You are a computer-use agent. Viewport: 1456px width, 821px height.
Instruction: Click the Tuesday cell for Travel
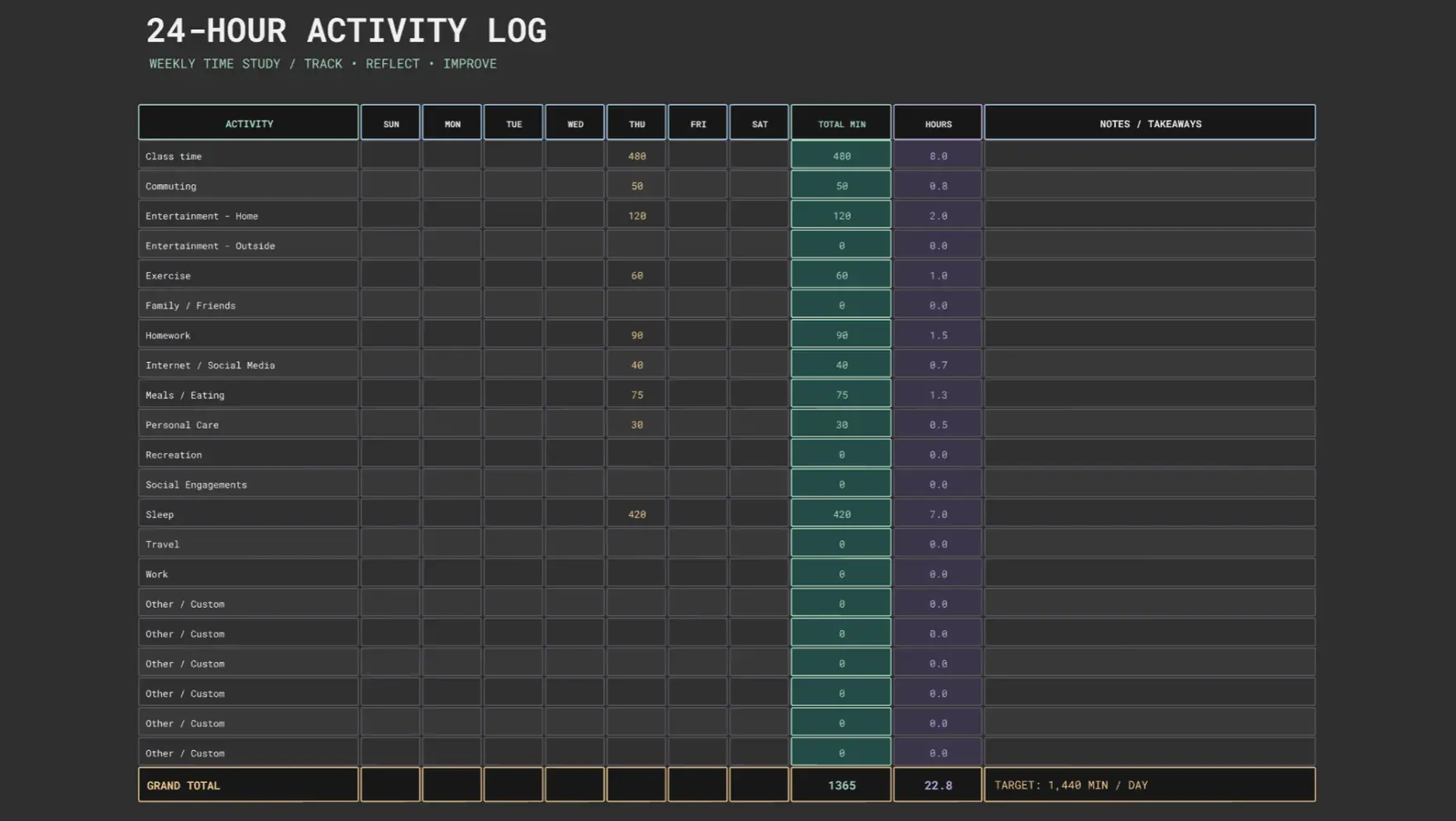click(513, 543)
